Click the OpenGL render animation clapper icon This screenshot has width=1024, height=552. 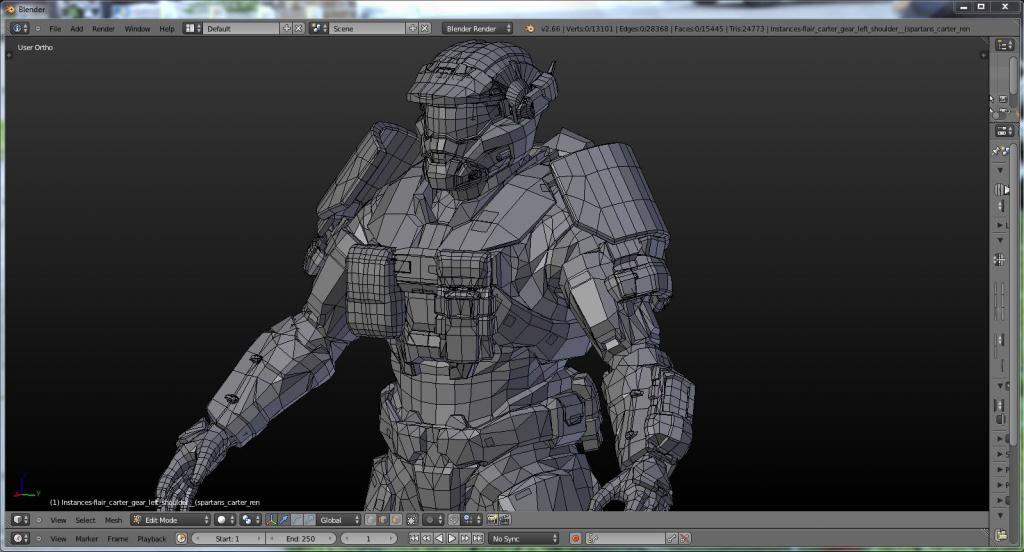tap(505, 520)
